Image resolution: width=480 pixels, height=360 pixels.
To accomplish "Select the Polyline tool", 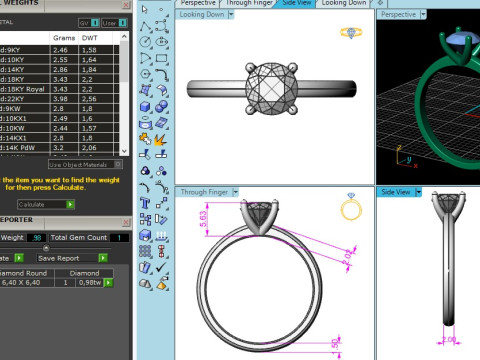I will coord(145,26).
